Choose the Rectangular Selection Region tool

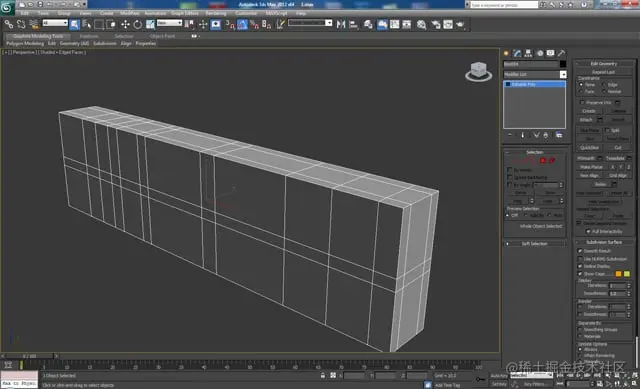click(x=99, y=24)
